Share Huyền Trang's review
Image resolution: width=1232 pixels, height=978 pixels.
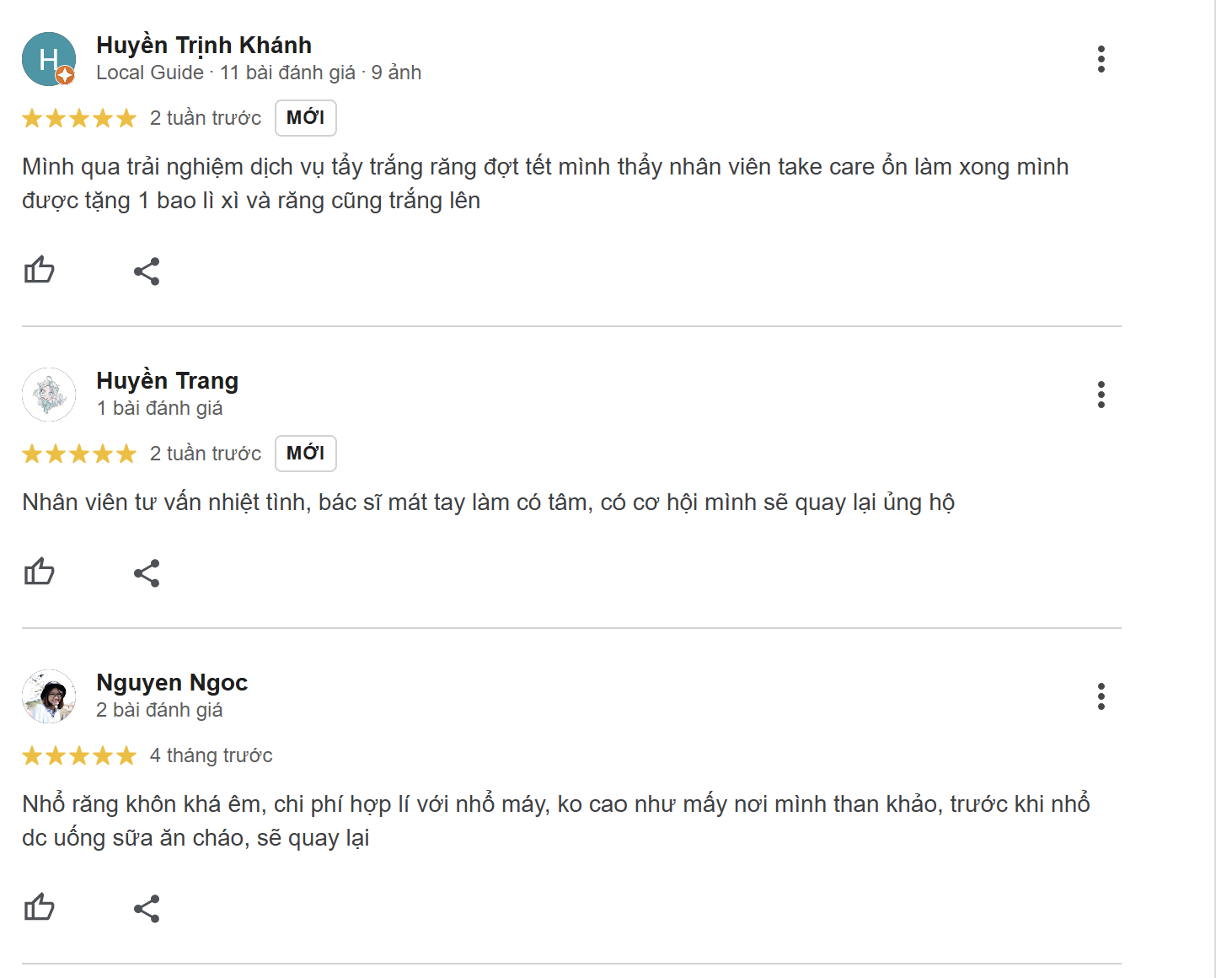click(x=147, y=573)
